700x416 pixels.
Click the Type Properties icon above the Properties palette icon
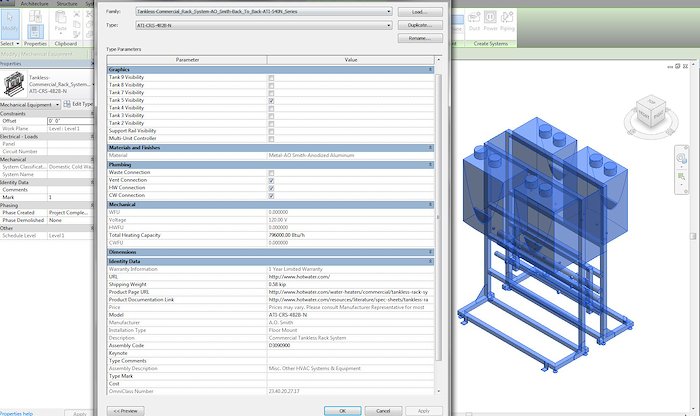click(x=35, y=17)
